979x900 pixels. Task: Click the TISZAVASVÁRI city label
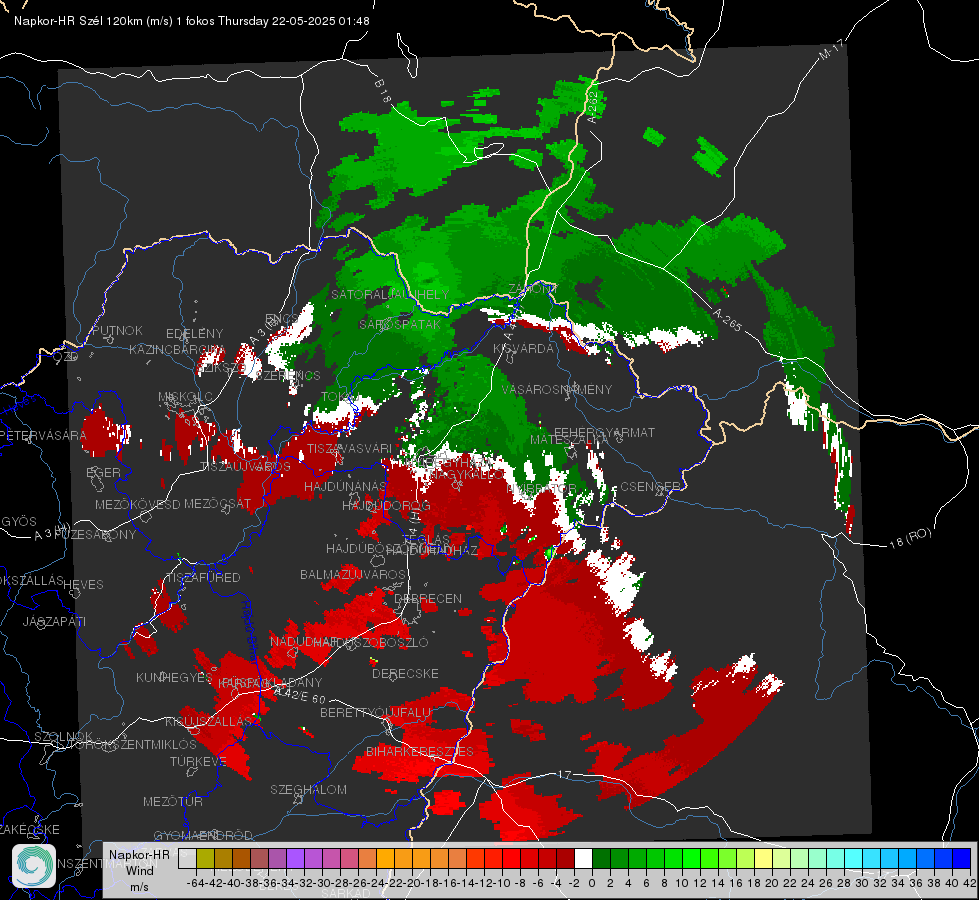pyautogui.click(x=350, y=448)
